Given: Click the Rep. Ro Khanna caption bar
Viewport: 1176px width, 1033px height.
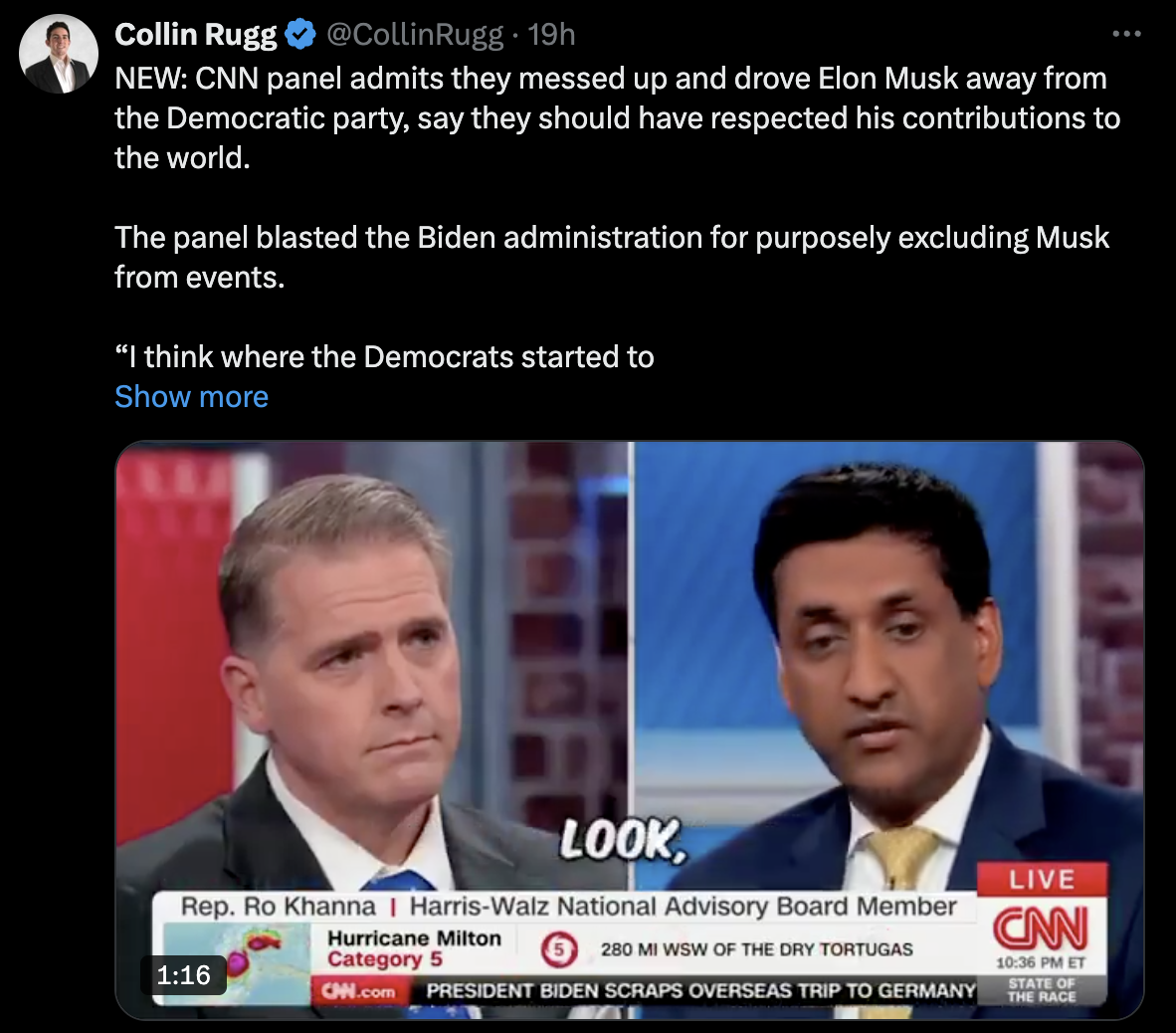Looking at the screenshot, I should [x=568, y=907].
